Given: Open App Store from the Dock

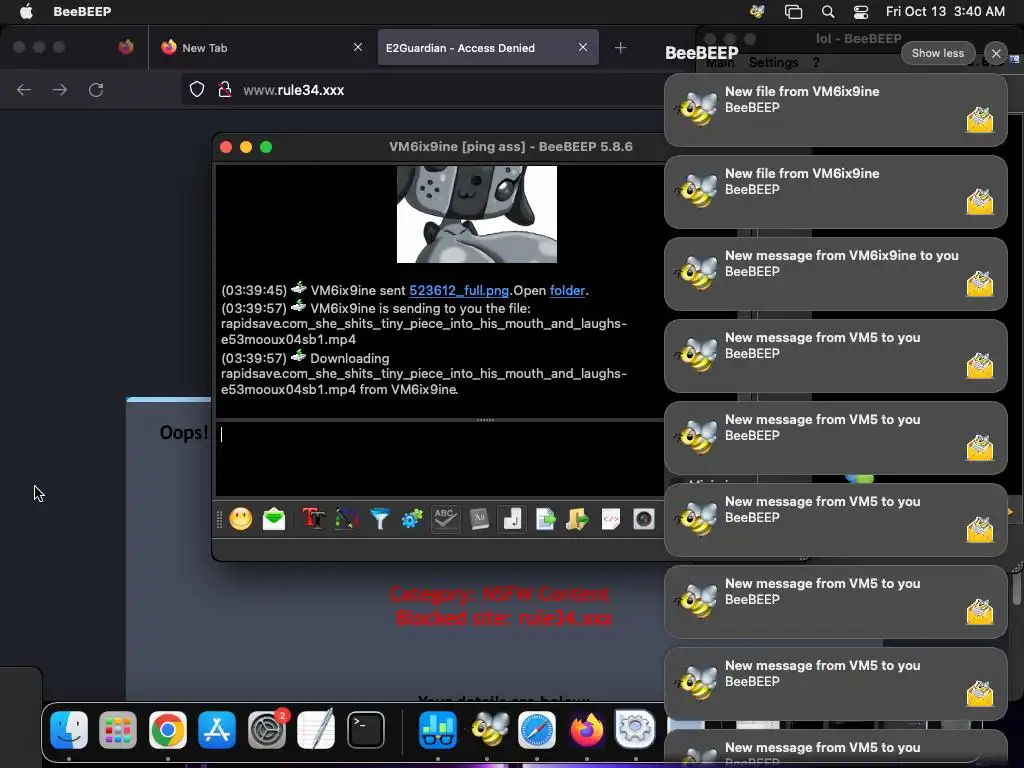Looking at the screenshot, I should coord(217,729).
